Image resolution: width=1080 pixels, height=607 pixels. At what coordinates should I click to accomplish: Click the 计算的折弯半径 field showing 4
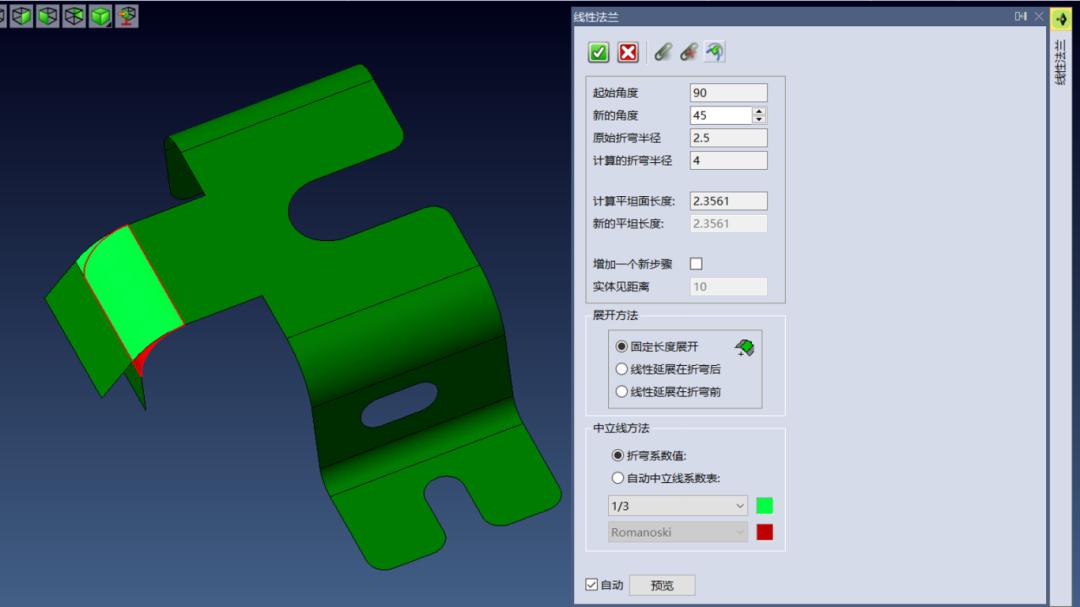click(729, 161)
